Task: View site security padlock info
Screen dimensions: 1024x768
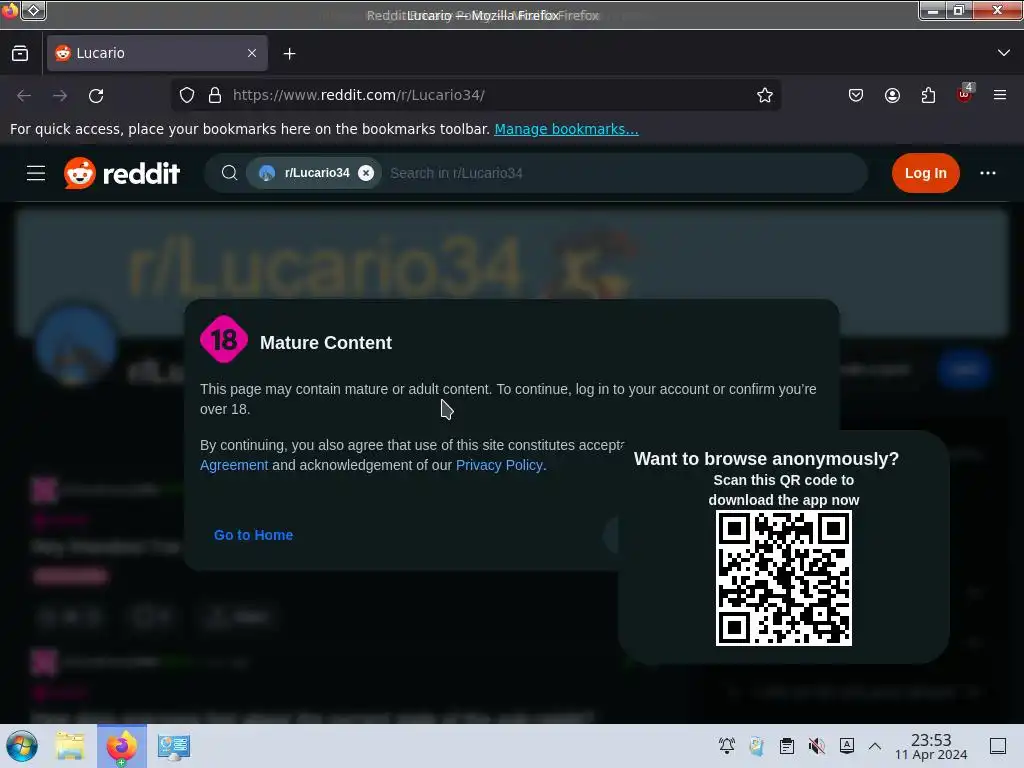Action: pyautogui.click(x=215, y=95)
